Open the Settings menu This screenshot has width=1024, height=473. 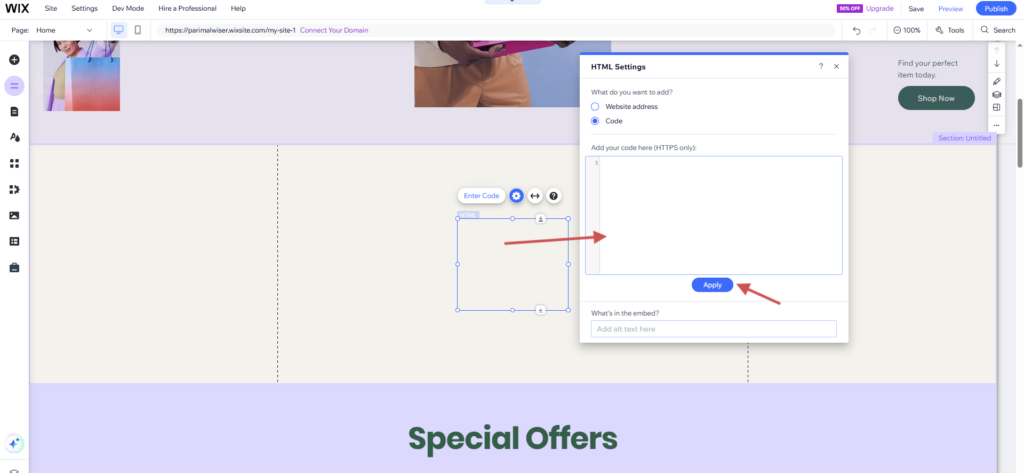[84, 8]
